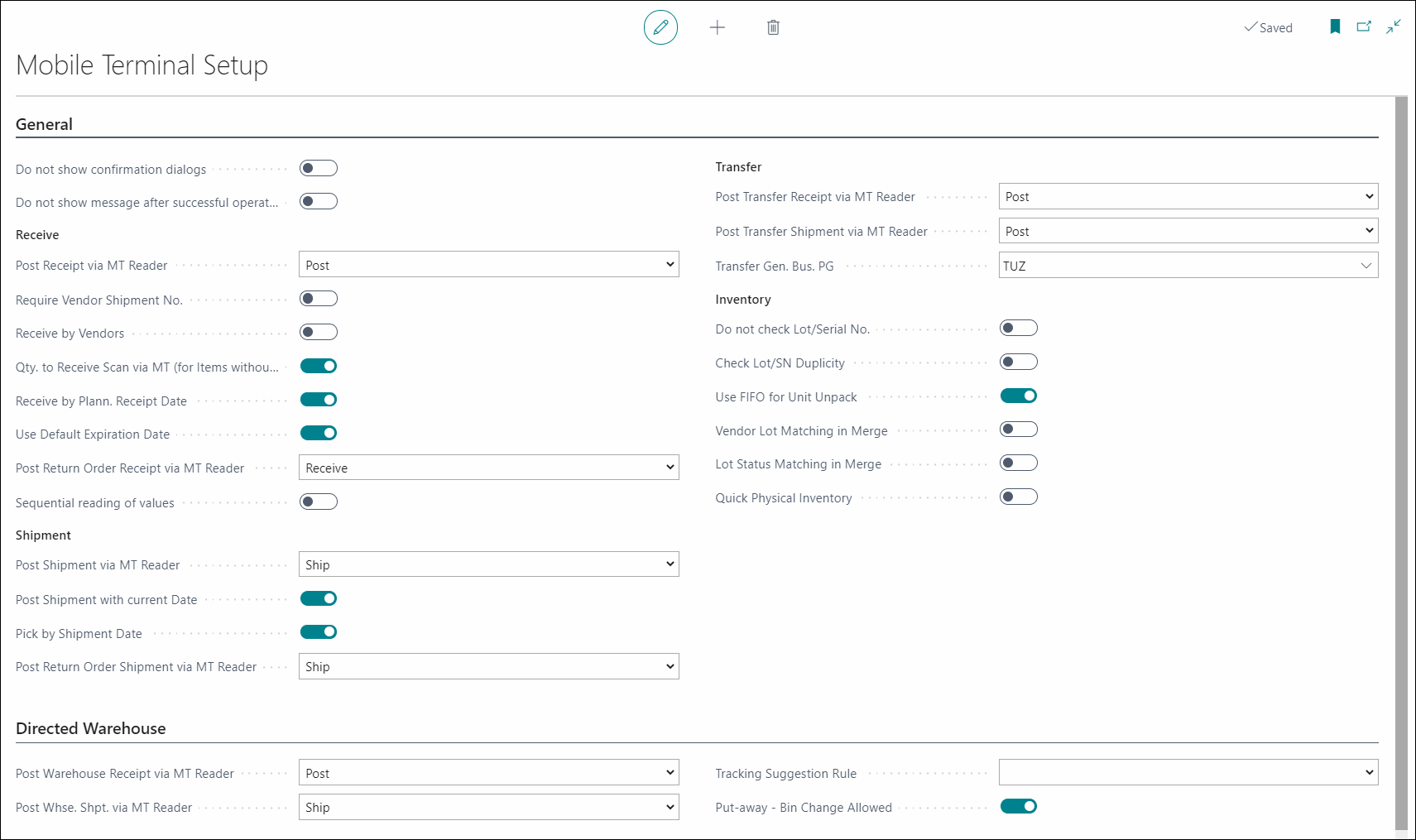Click the collapse page arrows icon
Image resolution: width=1416 pixels, height=840 pixels.
pos(1394,26)
